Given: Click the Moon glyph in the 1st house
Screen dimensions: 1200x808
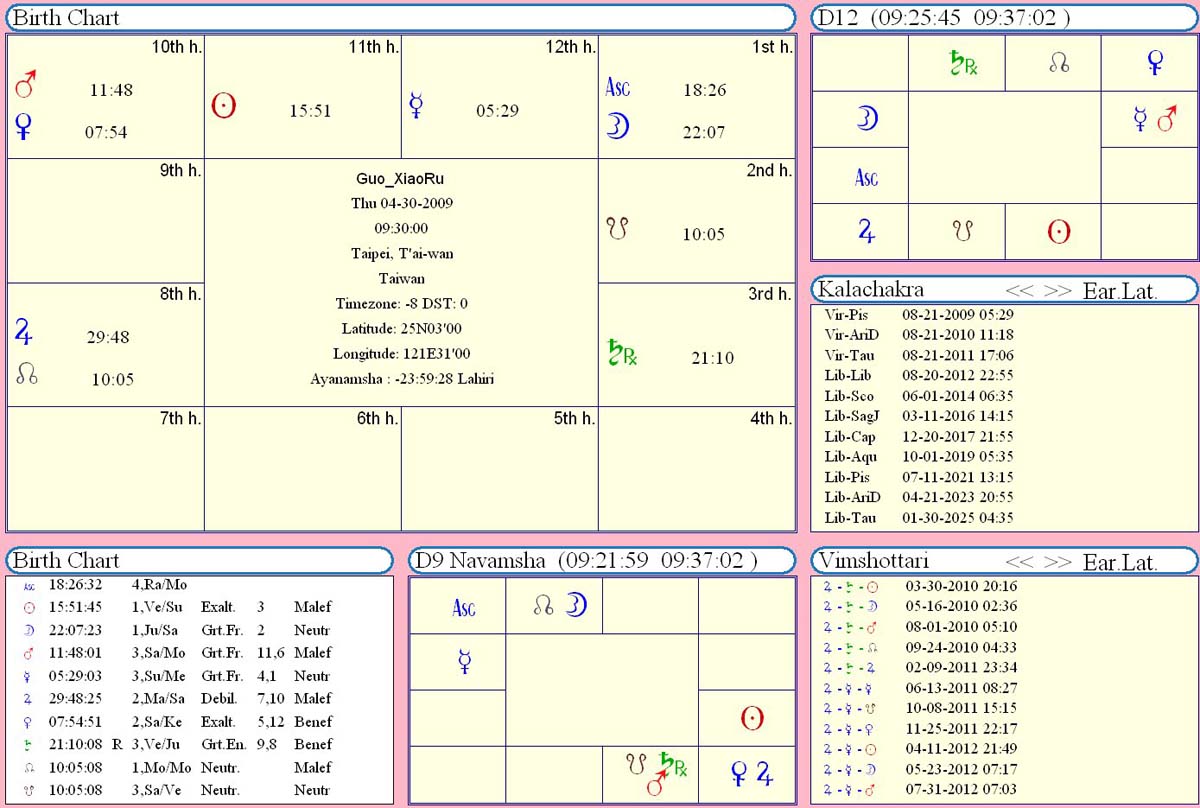Looking at the screenshot, I should point(617,127).
